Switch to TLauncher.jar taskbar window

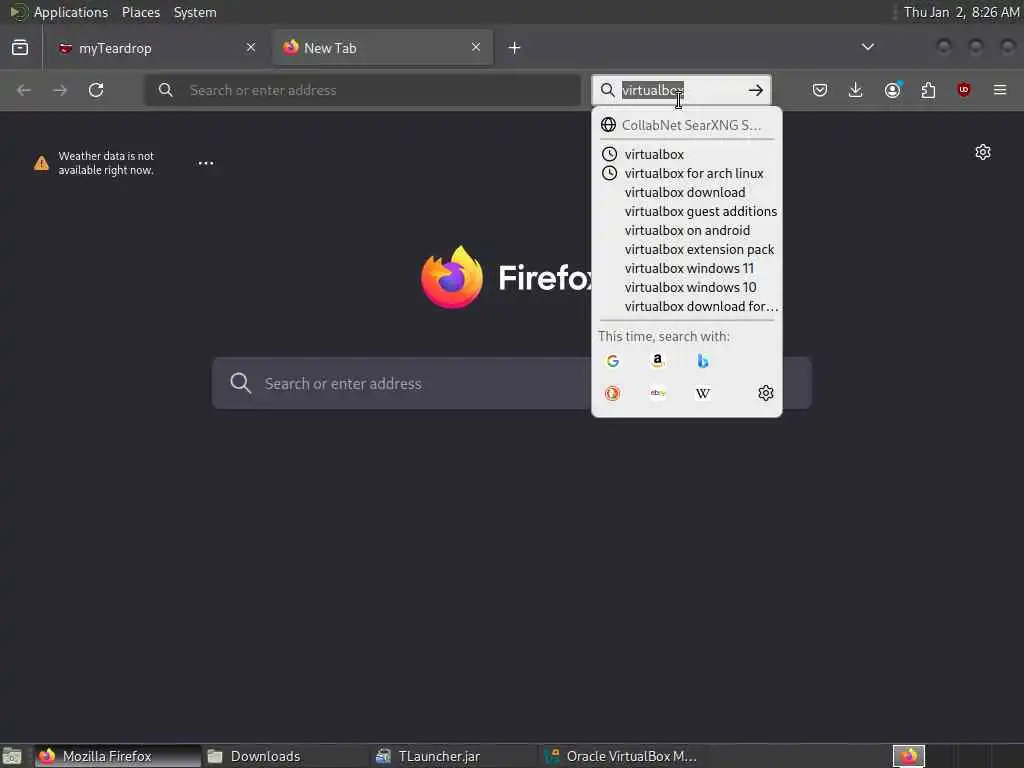453,756
